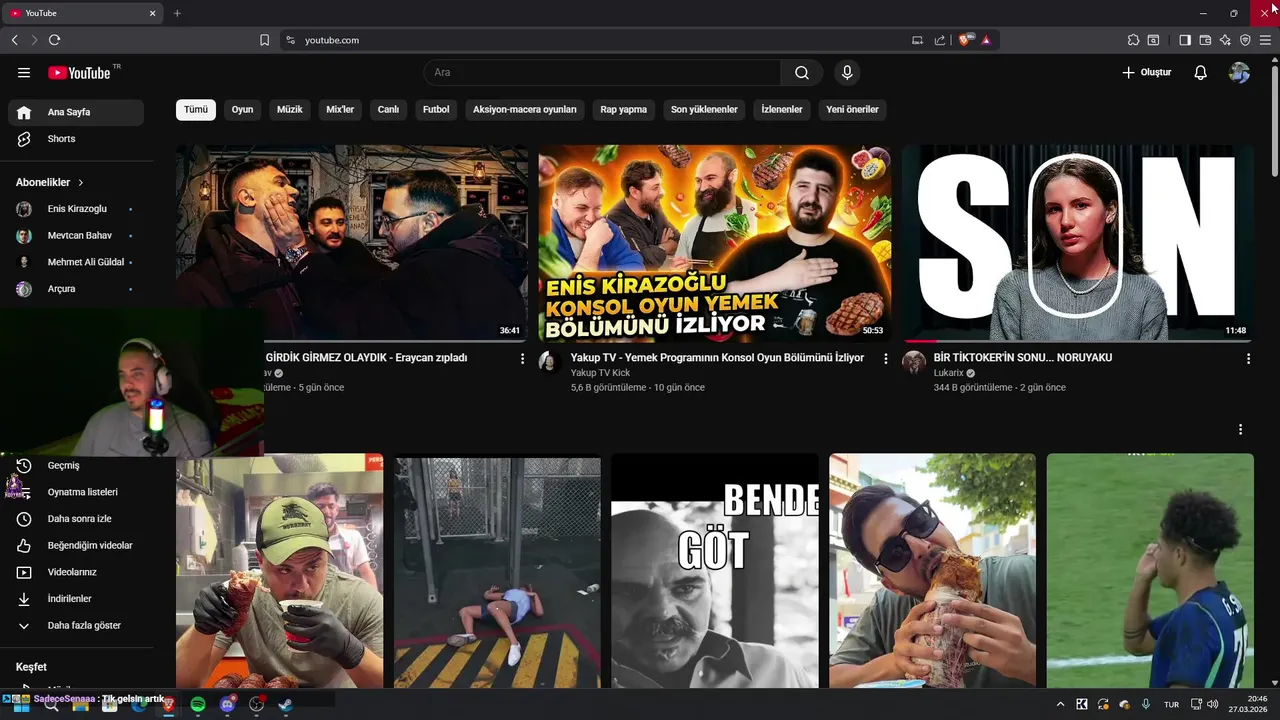Viewport: 1280px width, 720px height.
Task: Open Brave VPN shield icon
Action: [1245, 40]
